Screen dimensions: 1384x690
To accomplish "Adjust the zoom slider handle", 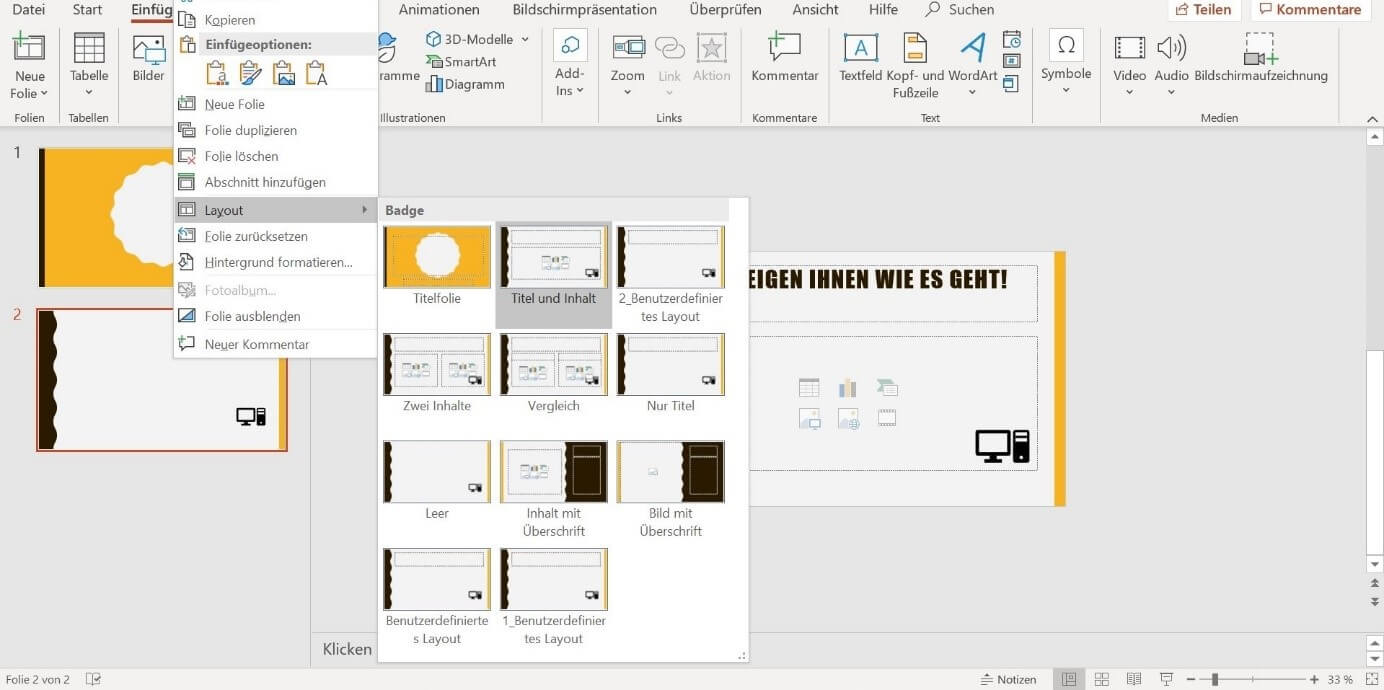I will (1215, 680).
